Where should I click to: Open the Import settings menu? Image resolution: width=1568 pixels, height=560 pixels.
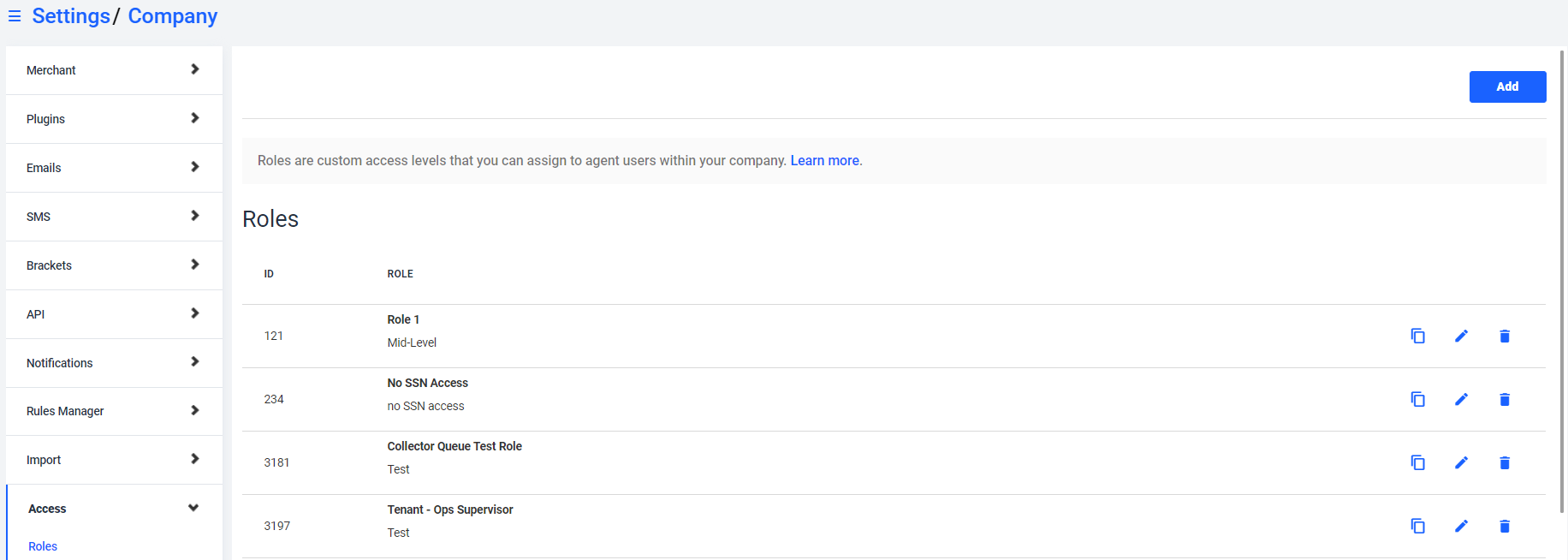(x=114, y=460)
